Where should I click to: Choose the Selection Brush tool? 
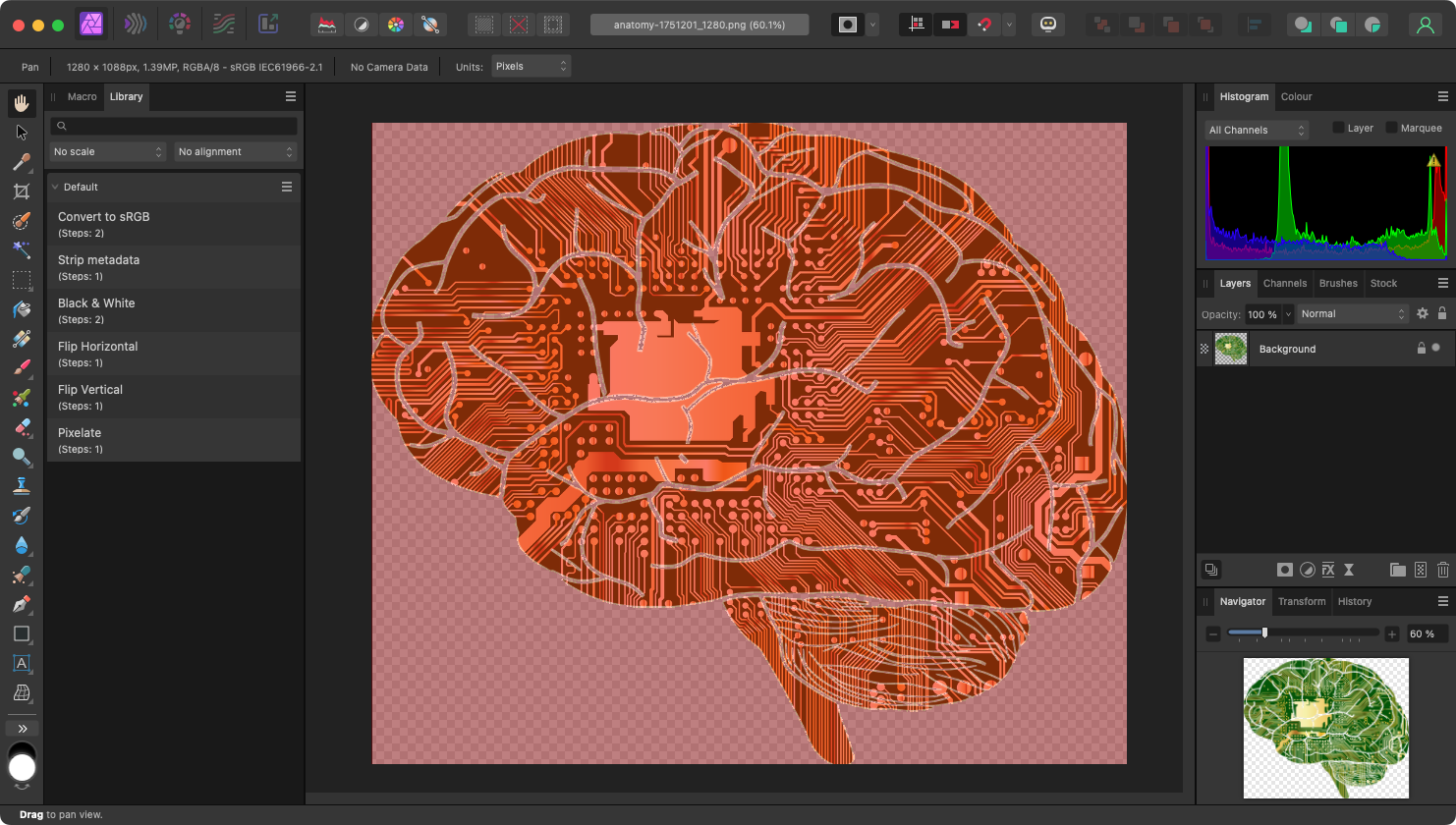(22, 221)
